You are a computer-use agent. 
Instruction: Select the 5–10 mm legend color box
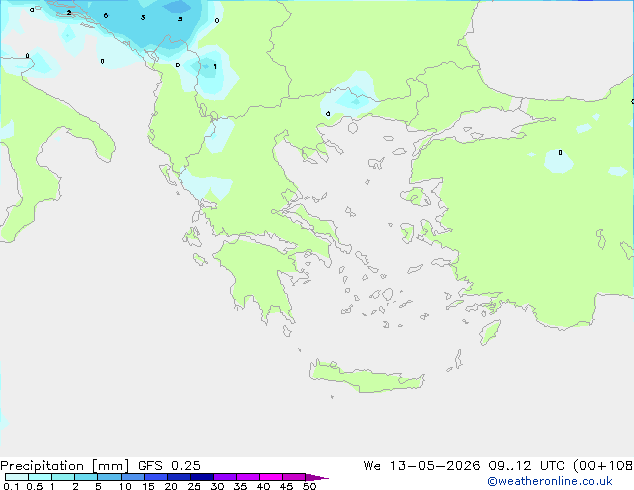[x=109, y=477]
